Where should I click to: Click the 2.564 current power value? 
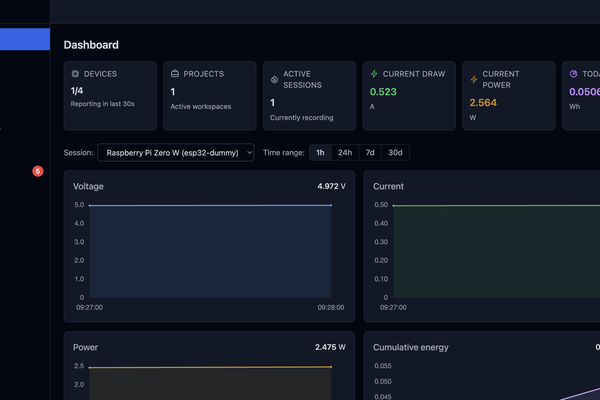tap(483, 103)
